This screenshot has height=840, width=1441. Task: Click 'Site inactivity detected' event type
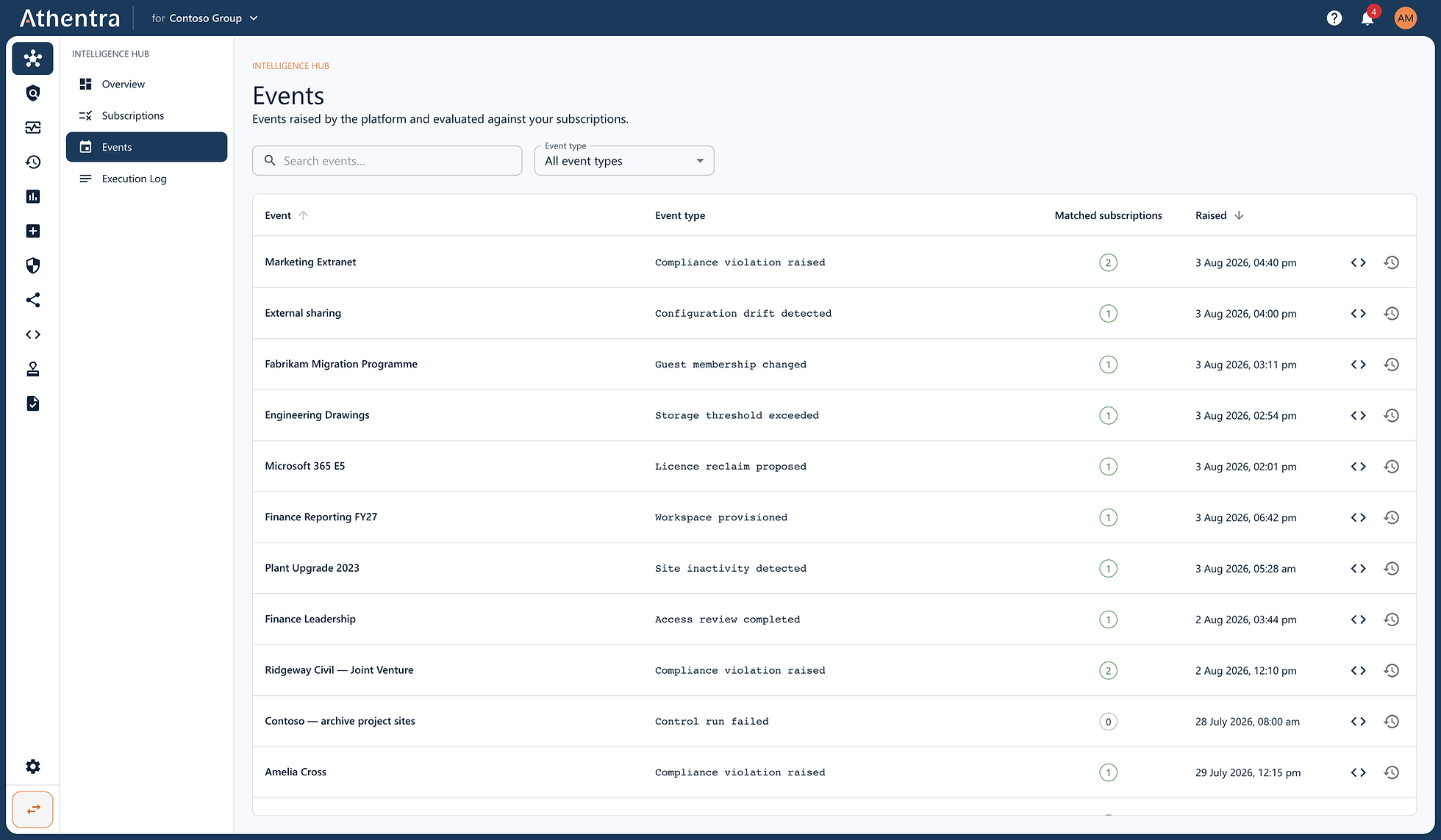731,568
